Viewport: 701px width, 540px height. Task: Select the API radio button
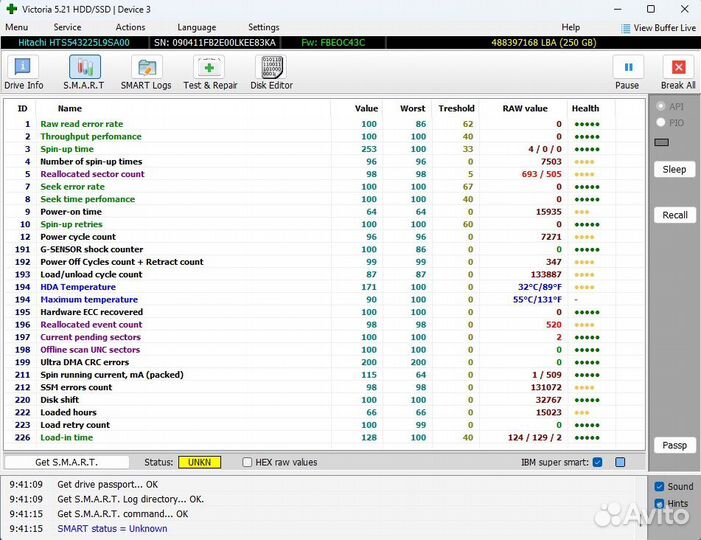pyautogui.click(x=660, y=106)
